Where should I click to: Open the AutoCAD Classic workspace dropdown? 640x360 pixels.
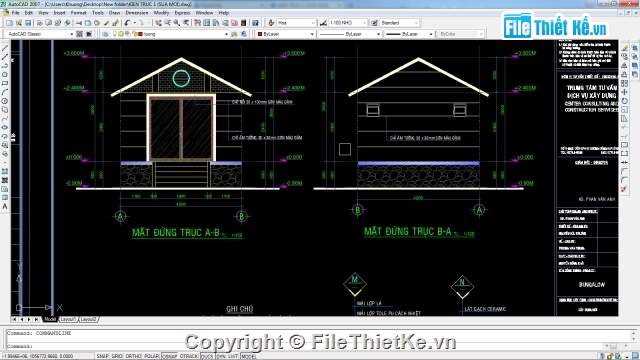point(40,34)
